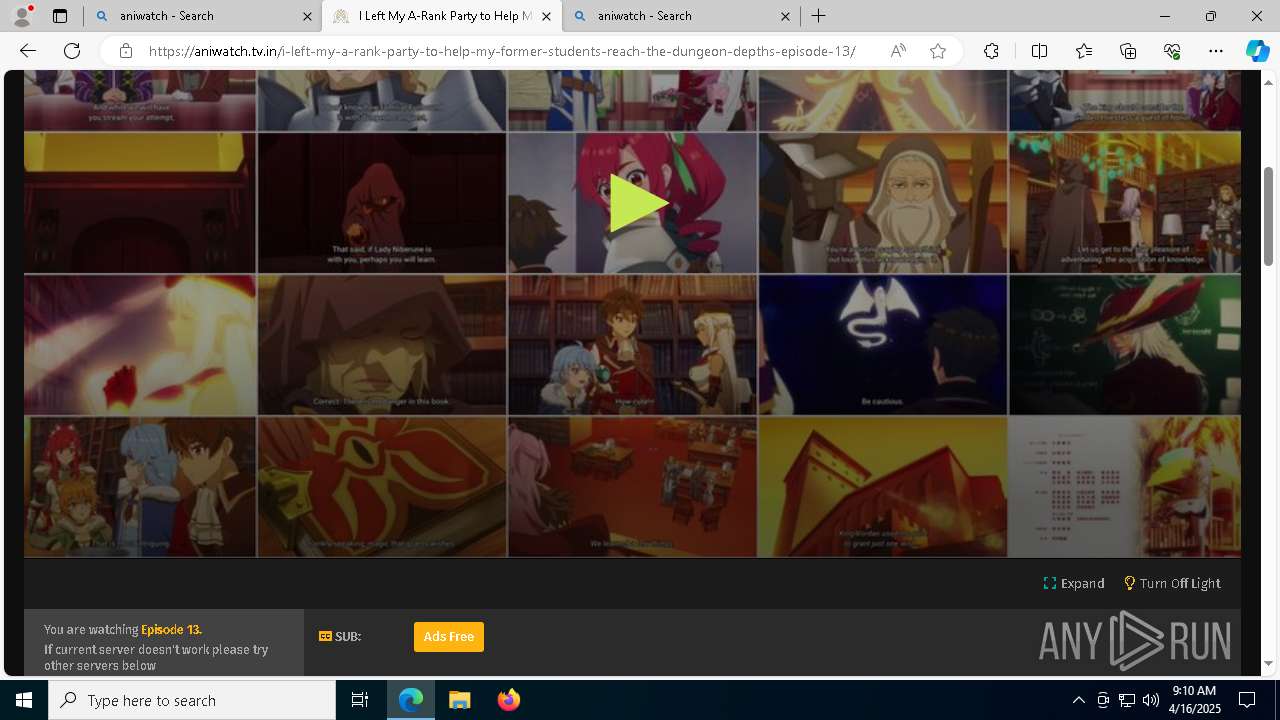
Task: Click the Ads Free button
Action: (x=449, y=637)
